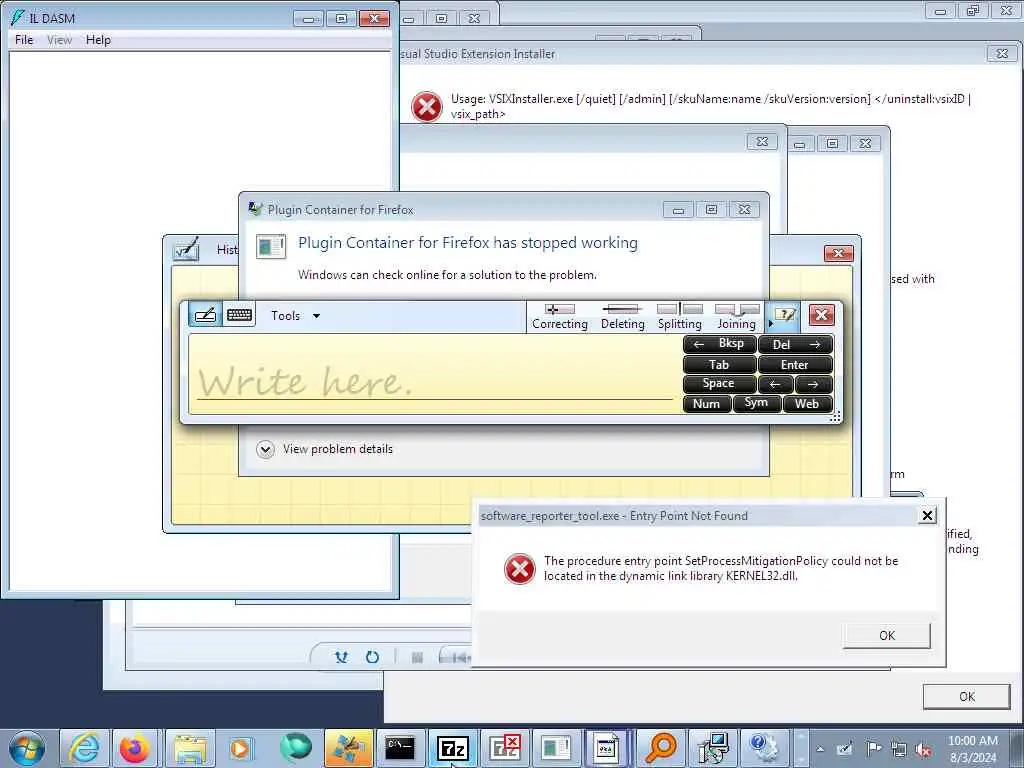Close the software_reporter_tool.exe error dialog
Screen dimensions: 1024x768
(927, 516)
